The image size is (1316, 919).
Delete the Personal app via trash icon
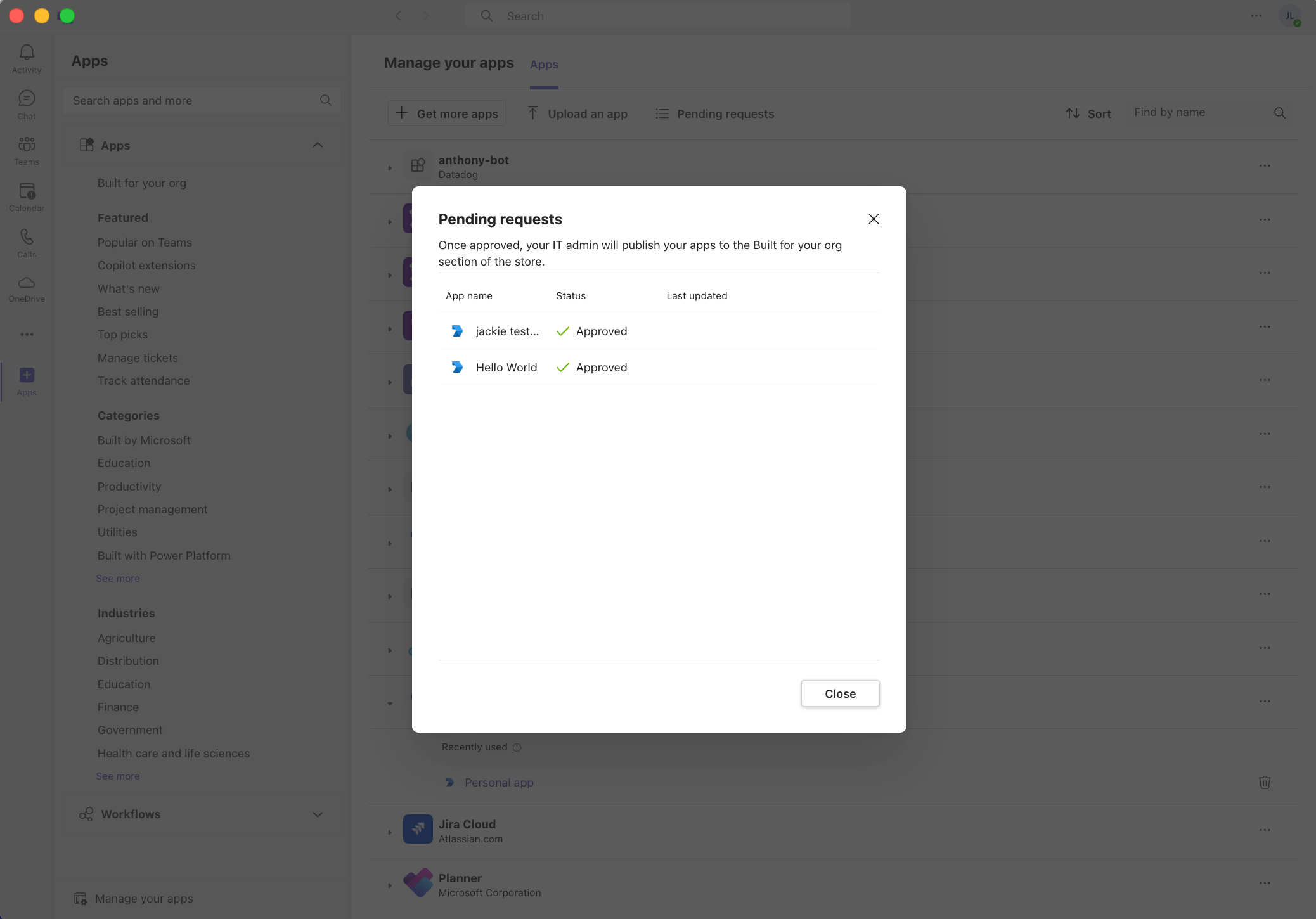[x=1265, y=782]
